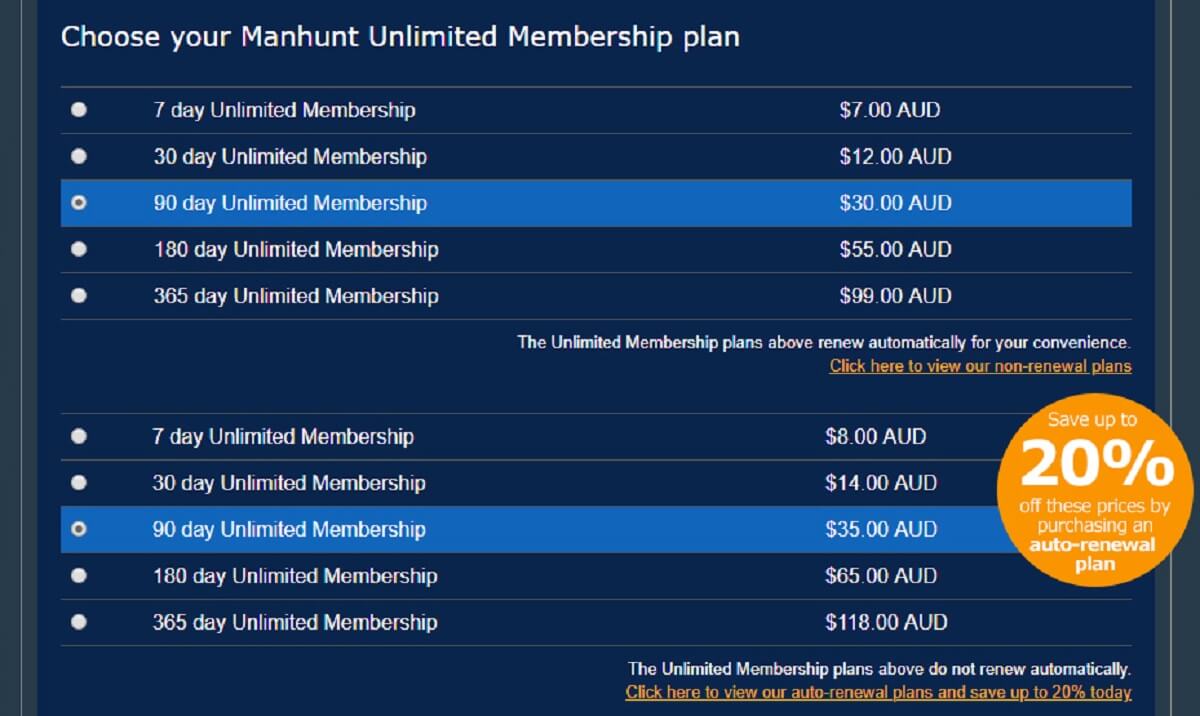The width and height of the screenshot is (1200, 716).
Task: Click the $55.00 AUD 180 day row label
Action: click(296, 249)
